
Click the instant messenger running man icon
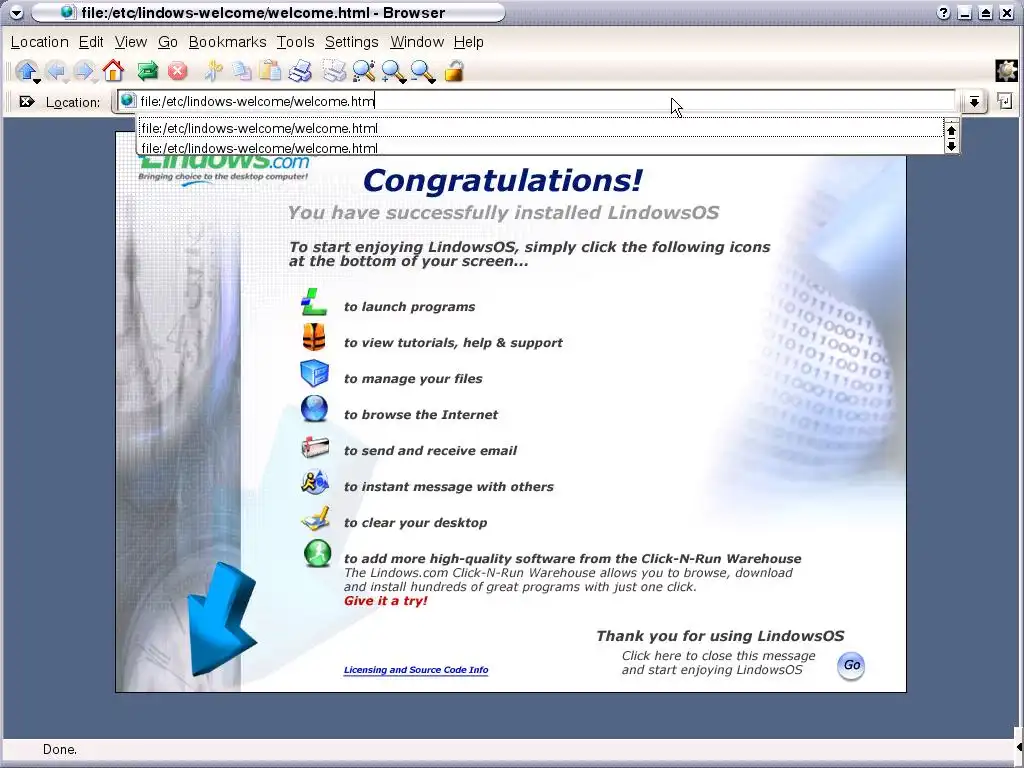315,483
